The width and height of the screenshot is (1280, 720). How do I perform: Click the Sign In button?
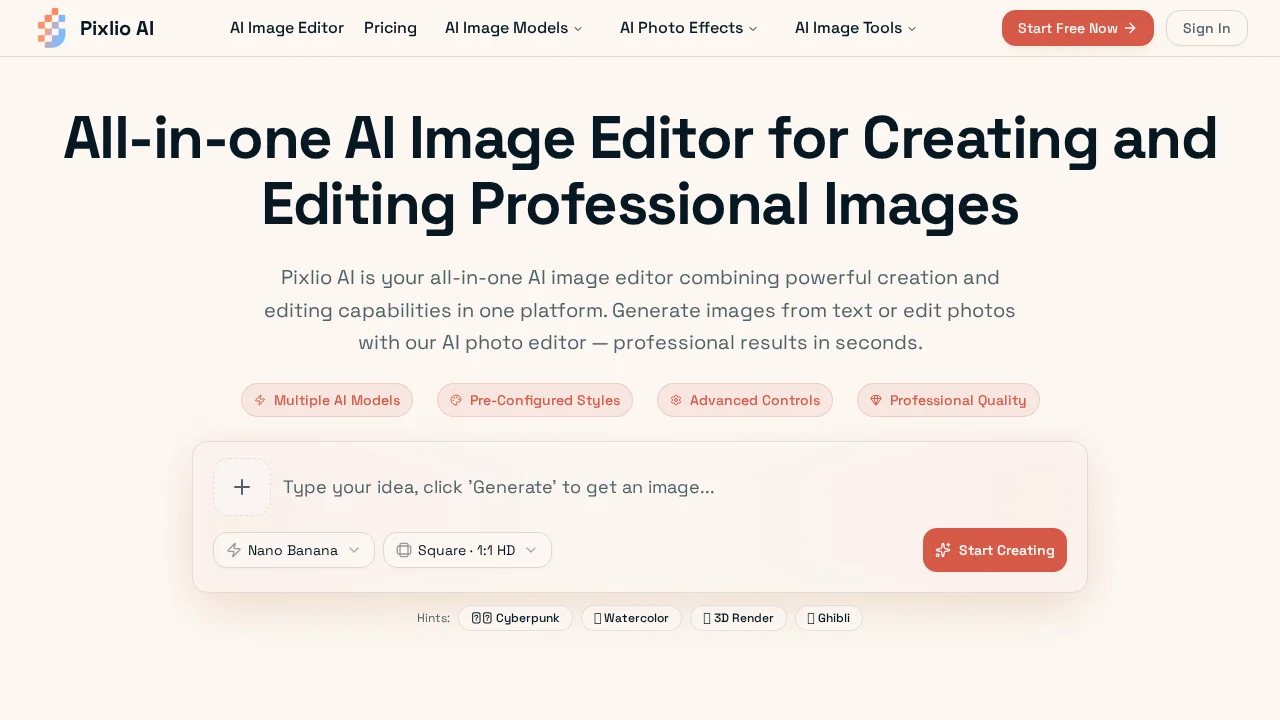point(1206,28)
